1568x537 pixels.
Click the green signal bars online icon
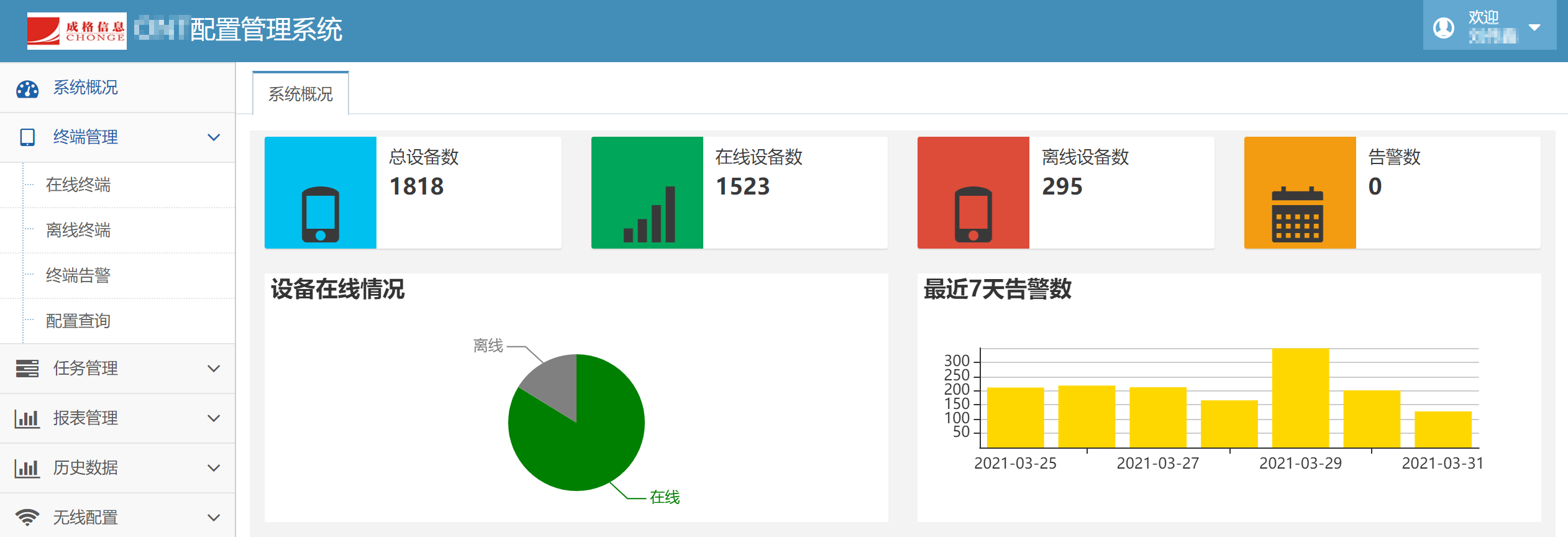pyautogui.click(x=649, y=214)
